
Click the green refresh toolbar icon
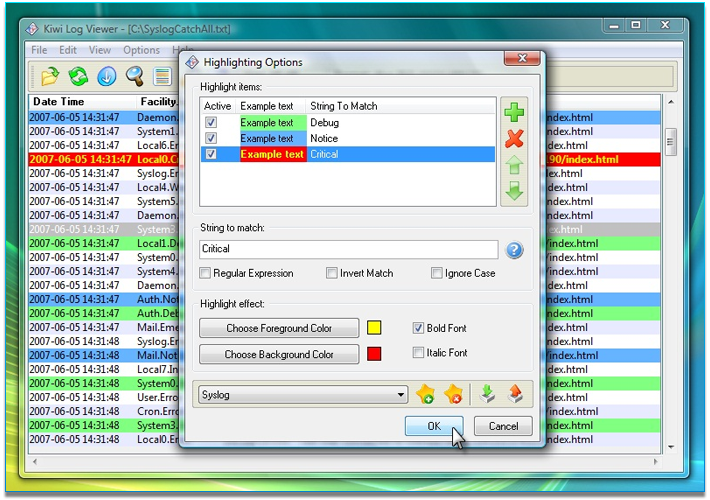click(x=78, y=76)
